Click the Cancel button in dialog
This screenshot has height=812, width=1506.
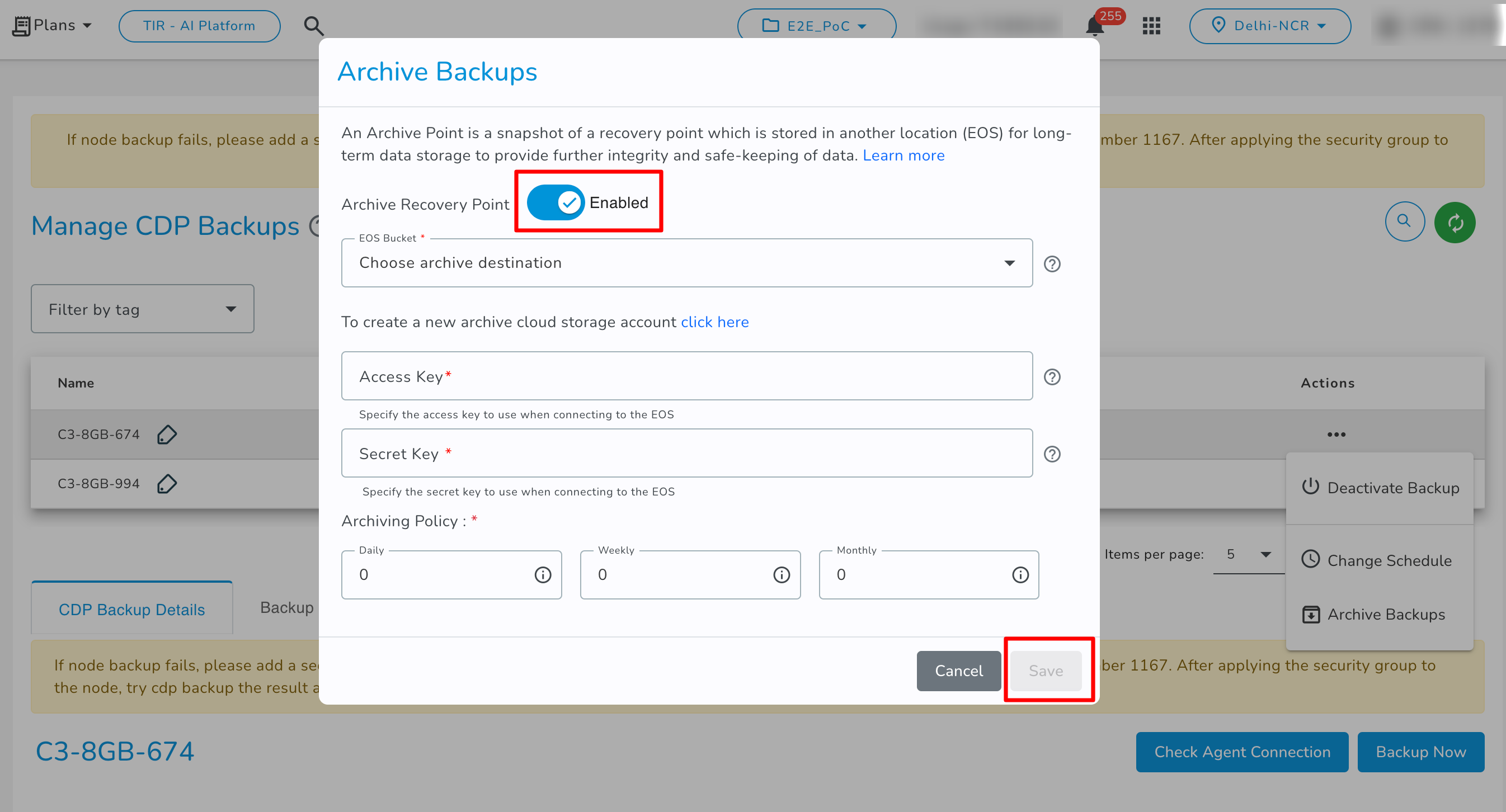tap(958, 671)
